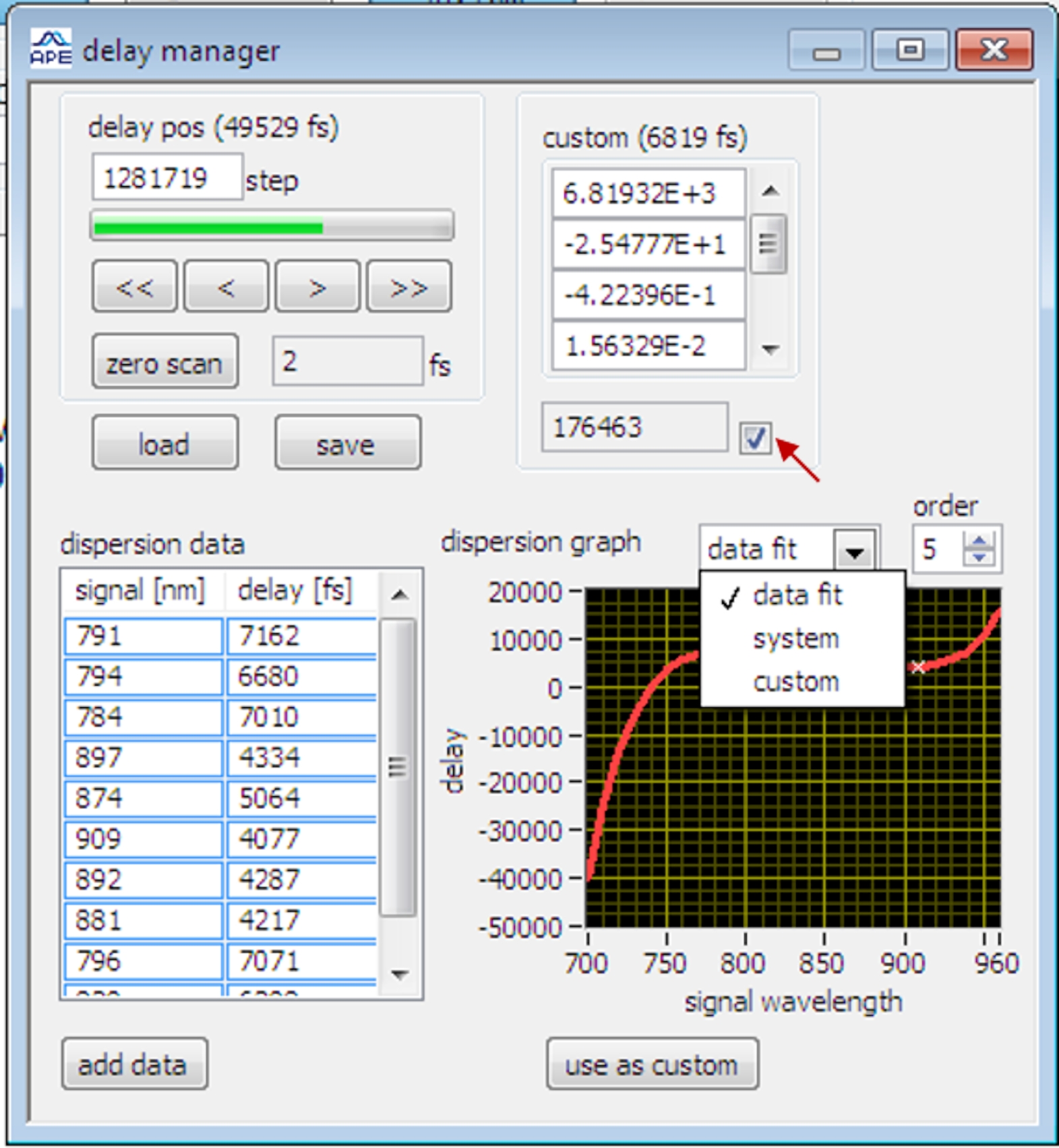This screenshot has height=1148, width=1059.
Task: Open the dispersion graph dropdown arrow
Action: click(x=855, y=552)
